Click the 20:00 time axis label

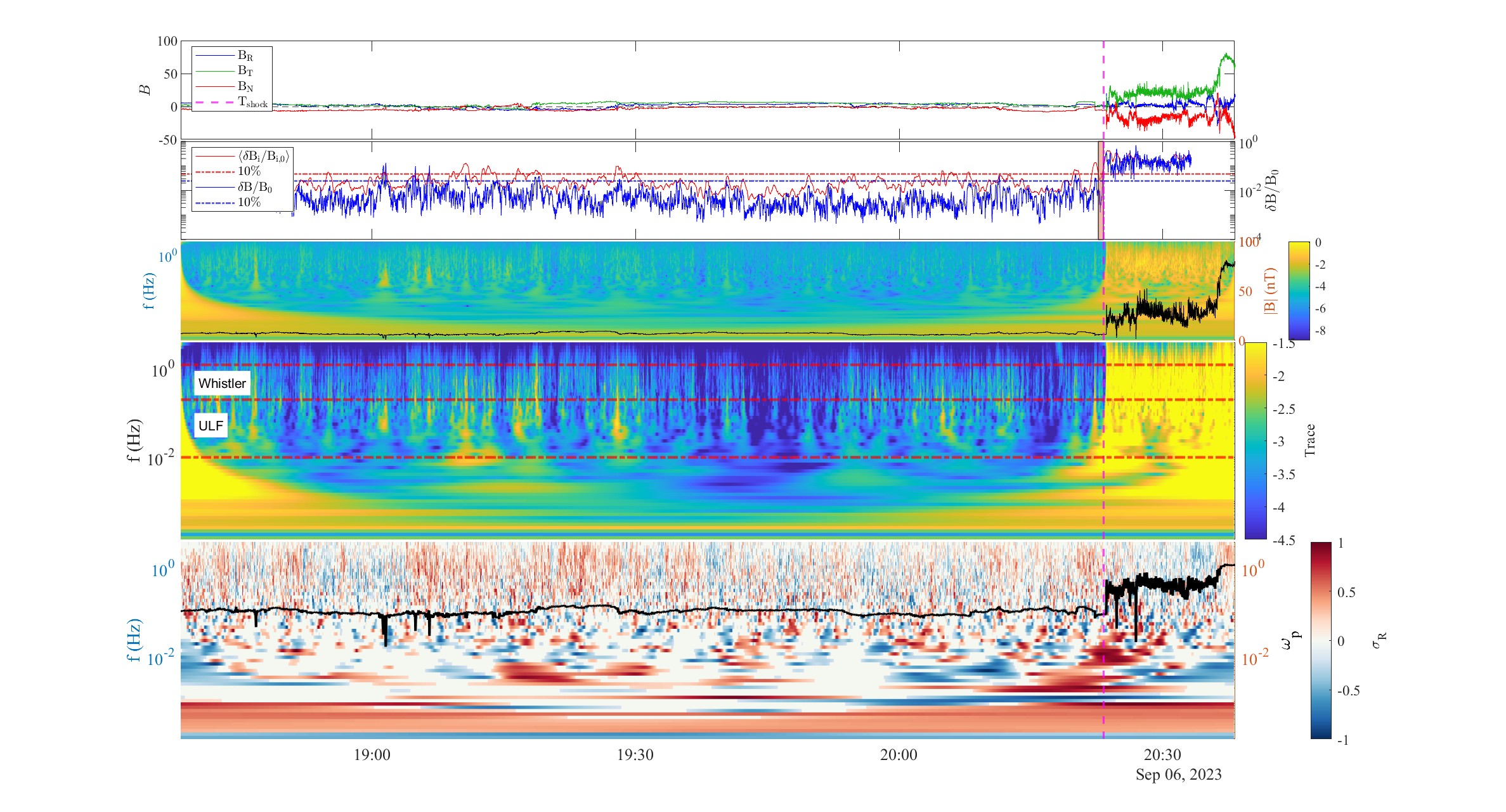click(899, 755)
